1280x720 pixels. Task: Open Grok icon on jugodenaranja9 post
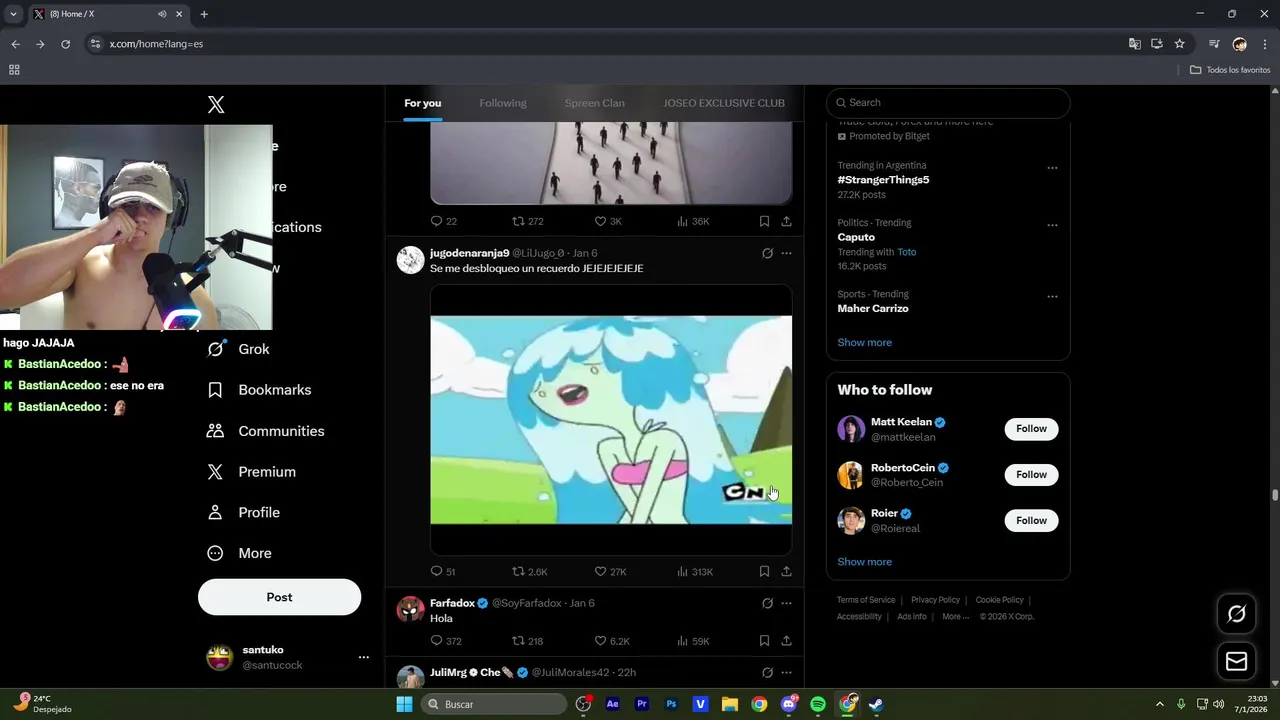(x=767, y=253)
